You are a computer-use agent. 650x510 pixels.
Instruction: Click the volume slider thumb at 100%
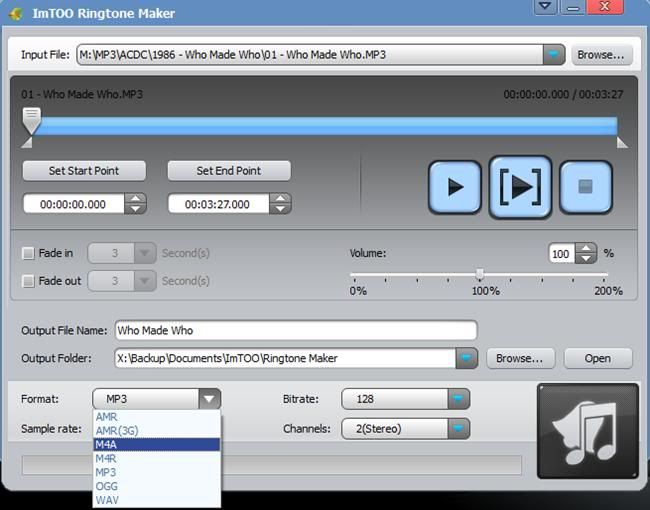(480, 274)
